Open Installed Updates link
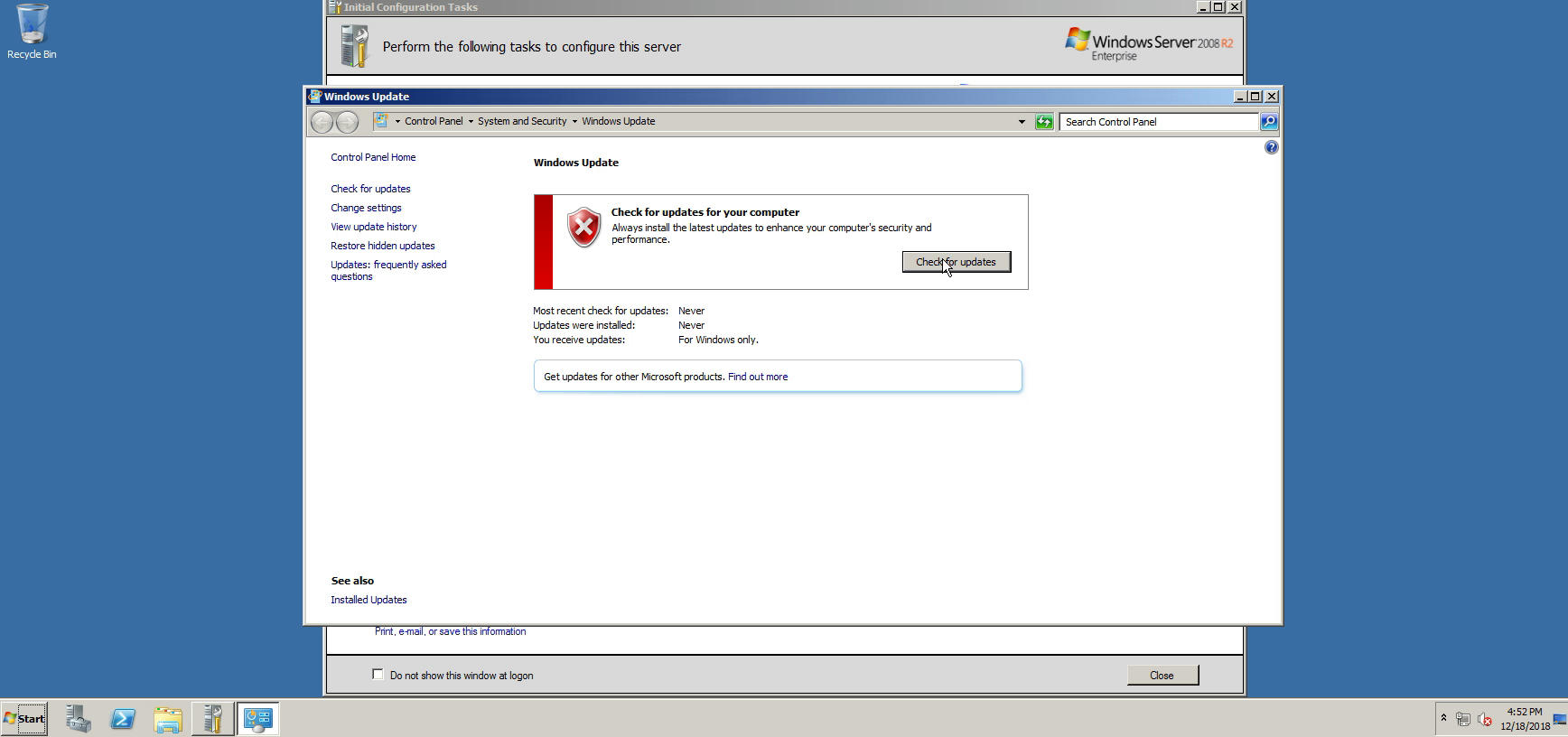1568x737 pixels. [x=369, y=600]
